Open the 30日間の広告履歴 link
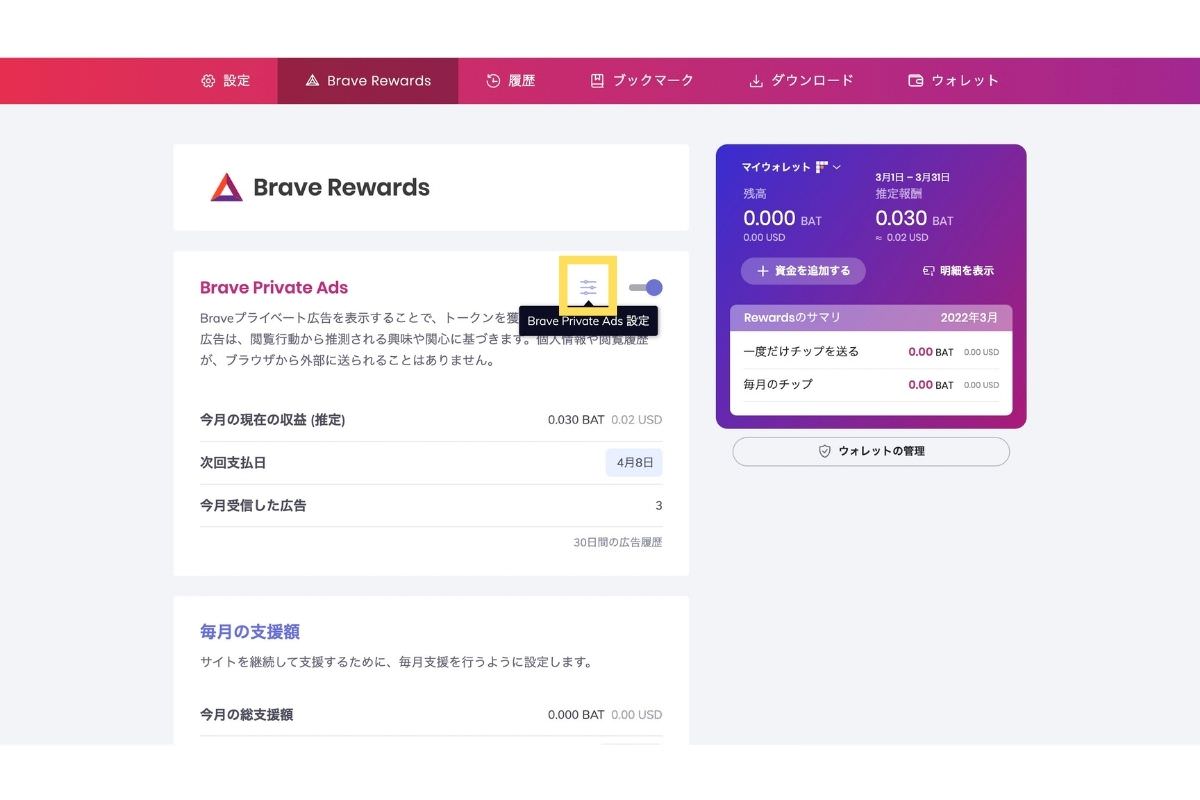Viewport: 1200px width, 800px height. (617, 542)
